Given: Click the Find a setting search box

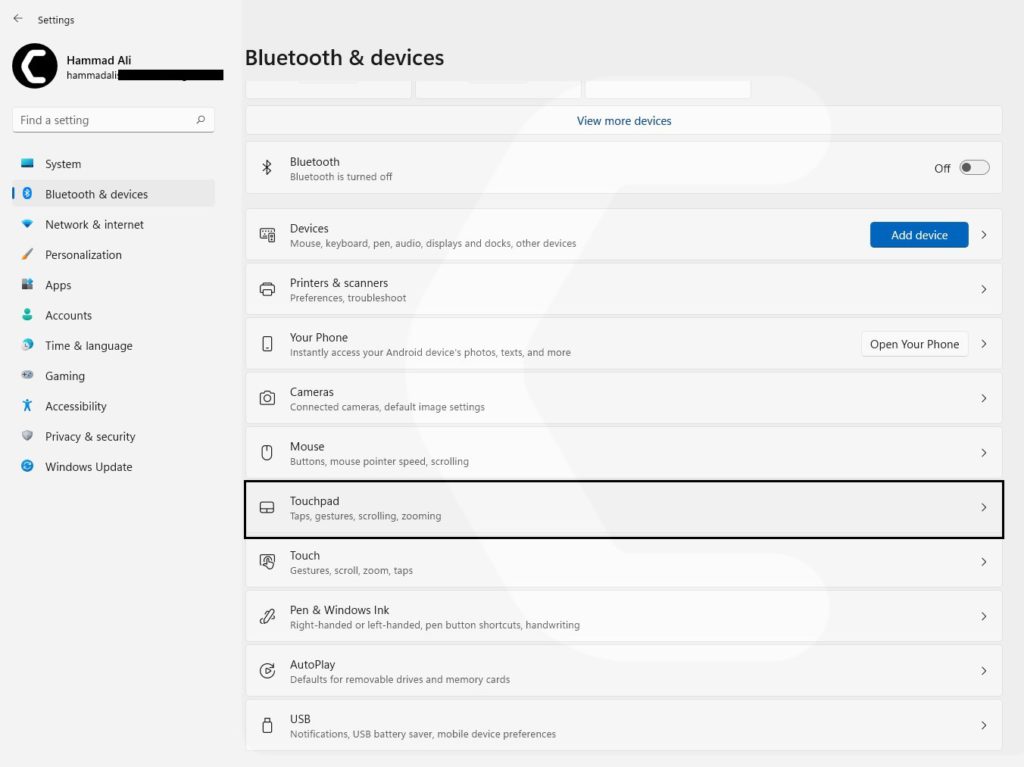Looking at the screenshot, I should pyautogui.click(x=113, y=119).
